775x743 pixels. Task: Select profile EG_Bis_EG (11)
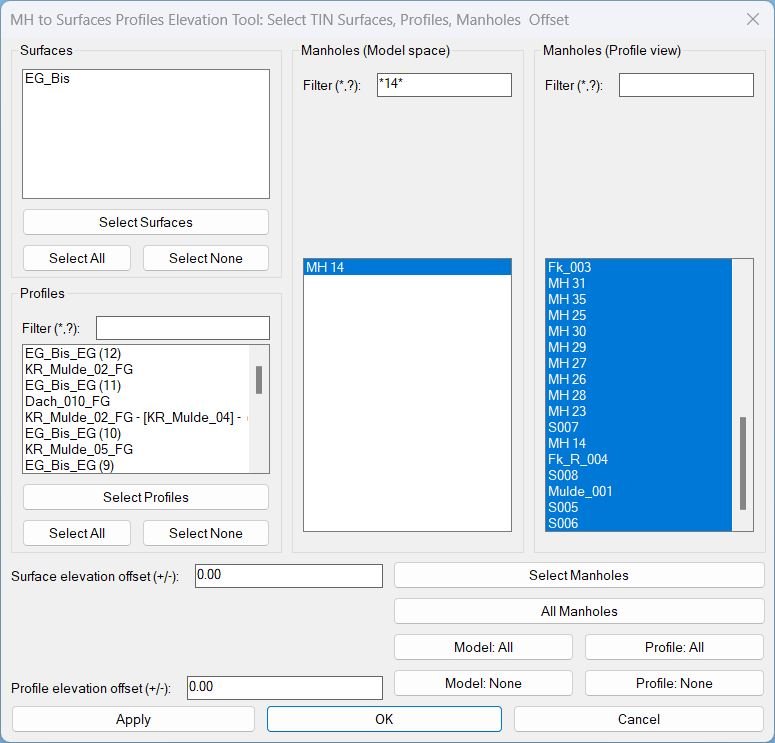point(136,385)
